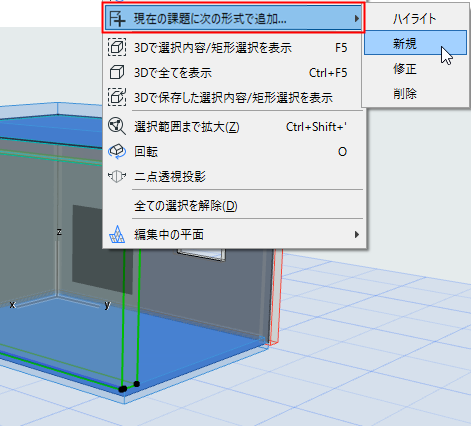Click the stored selection cube icon
The height and width of the screenshot is (426, 471).
(117, 97)
